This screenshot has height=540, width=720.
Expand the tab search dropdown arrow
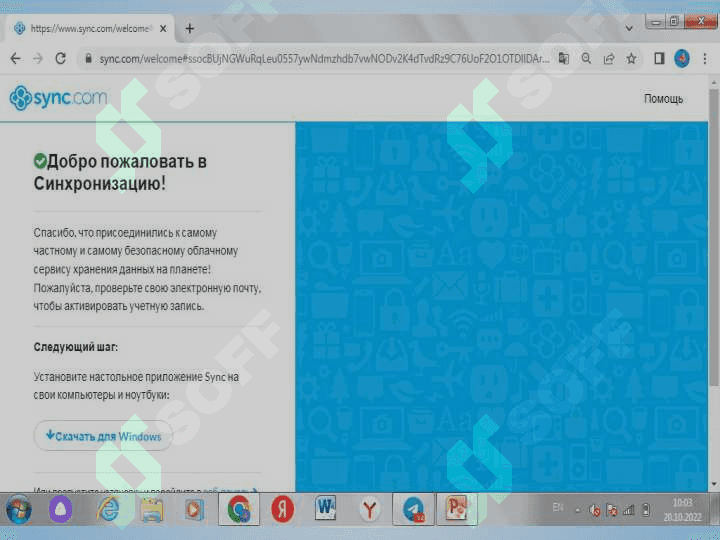(x=629, y=28)
